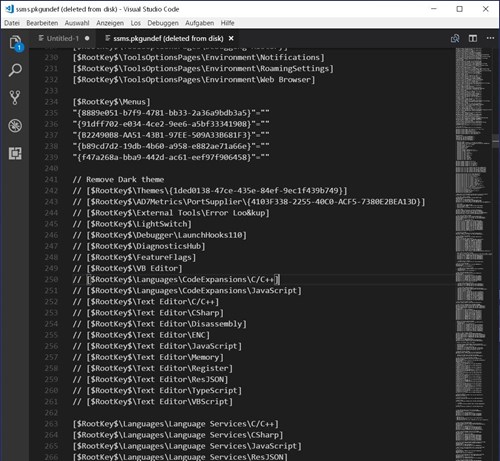
Task: Open the Debug view in the activity bar
Action: tap(15, 126)
